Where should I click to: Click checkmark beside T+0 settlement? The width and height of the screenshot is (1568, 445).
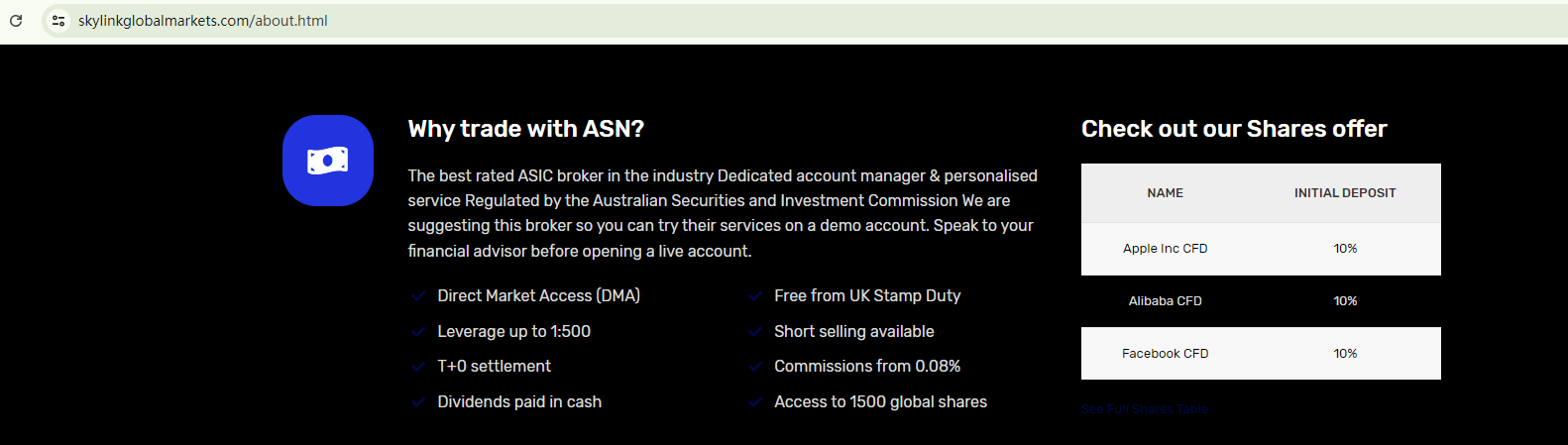418,367
